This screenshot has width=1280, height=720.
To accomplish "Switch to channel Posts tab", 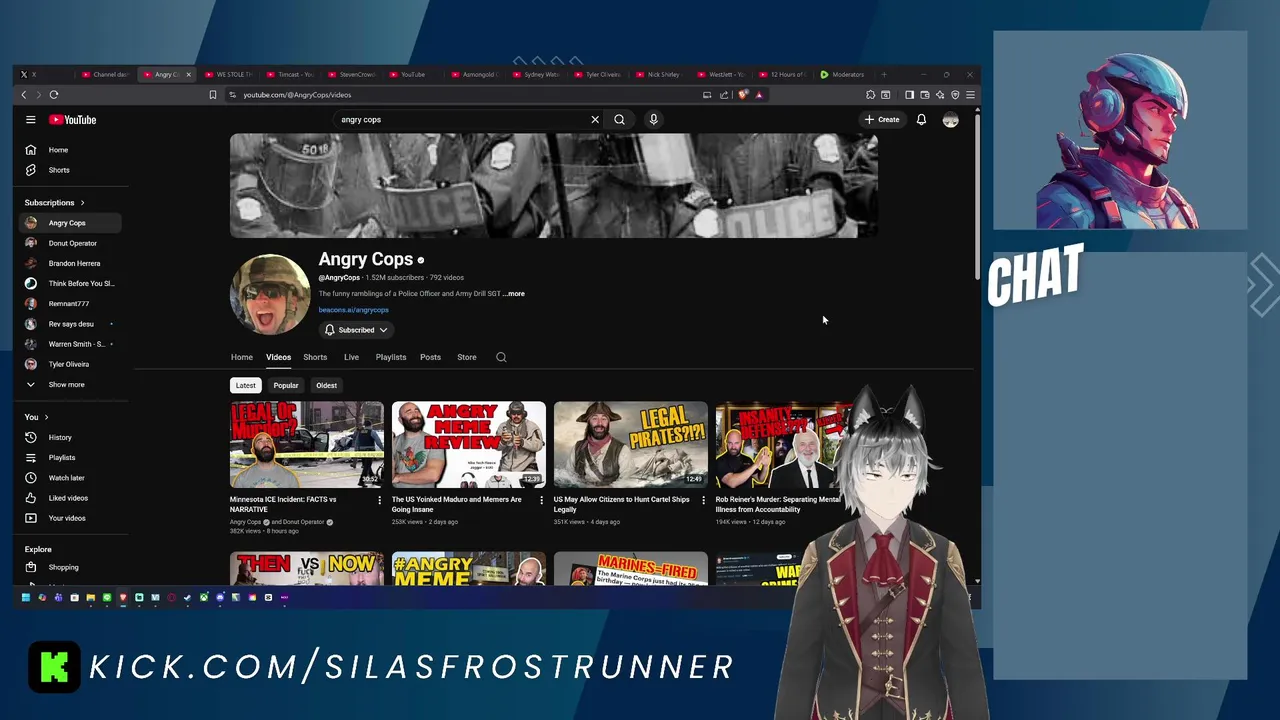I will pyautogui.click(x=430, y=357).
